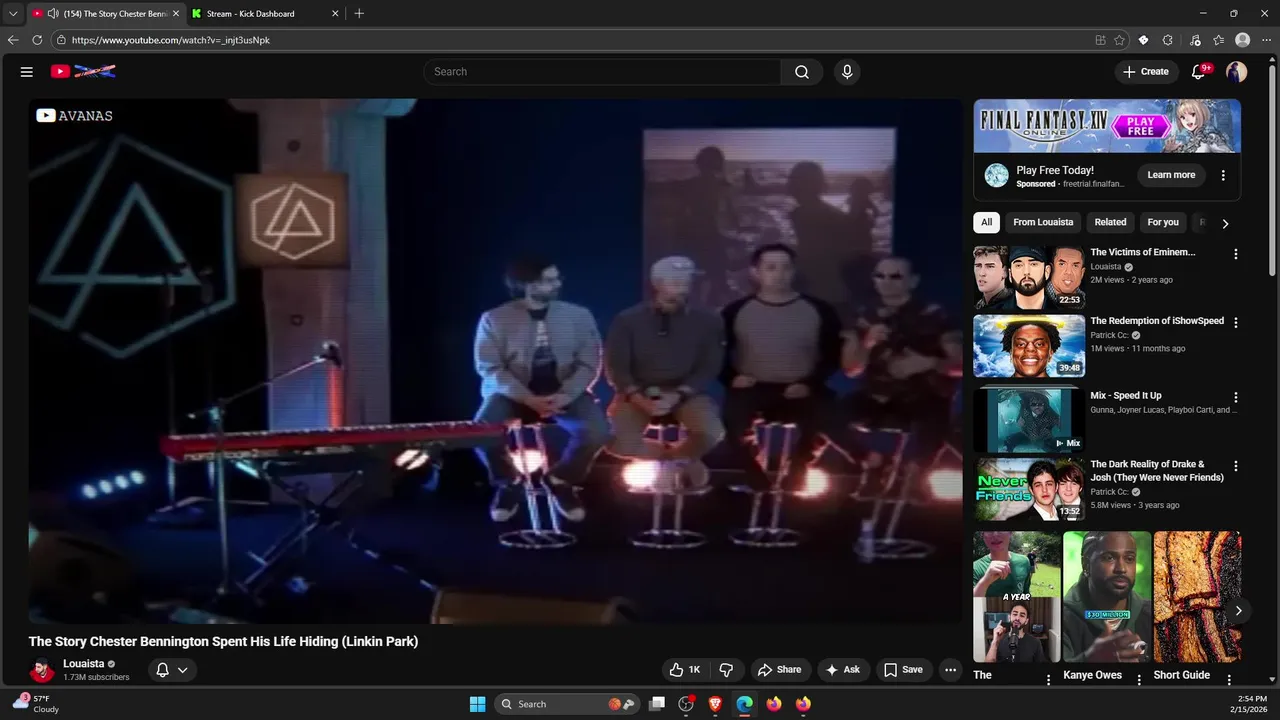
Task: View site information icon in address bar
Action: (61, 40)
